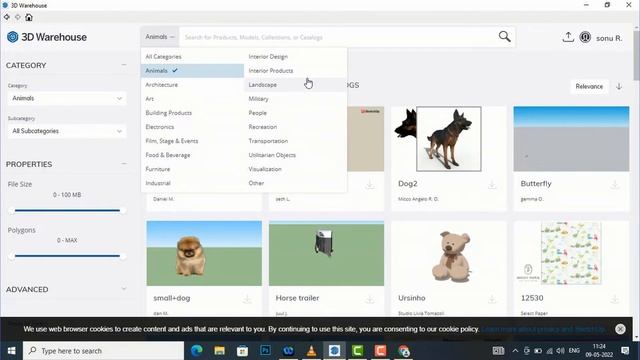Download the Horse trailer model
The width and height of the screenshot is (640, 360).
(370, 299)
